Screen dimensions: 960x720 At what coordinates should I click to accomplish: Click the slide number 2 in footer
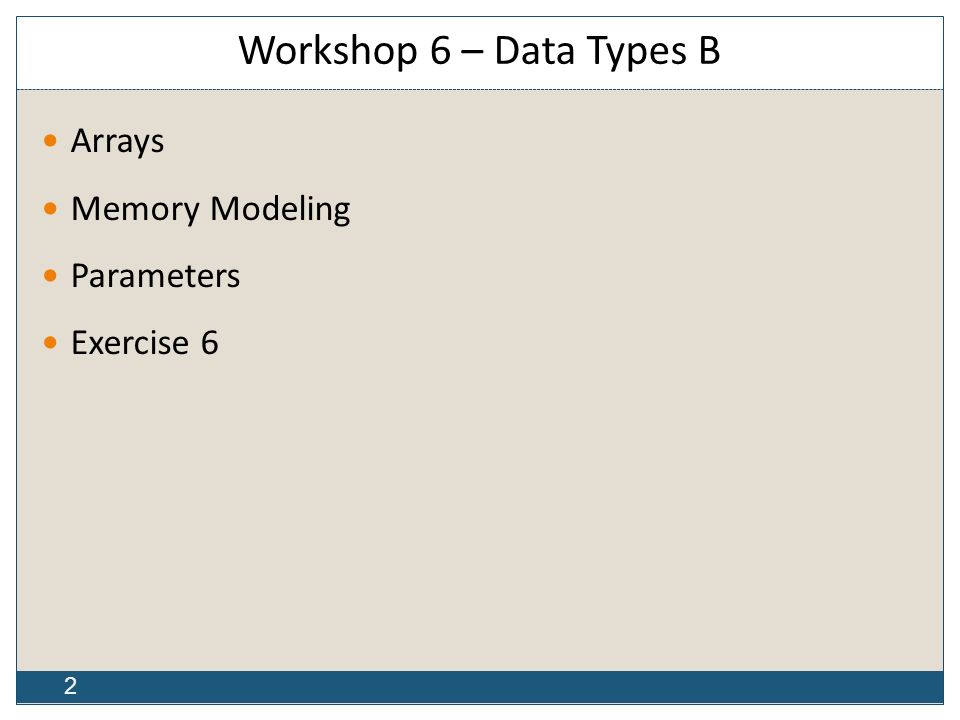(70, 686)
